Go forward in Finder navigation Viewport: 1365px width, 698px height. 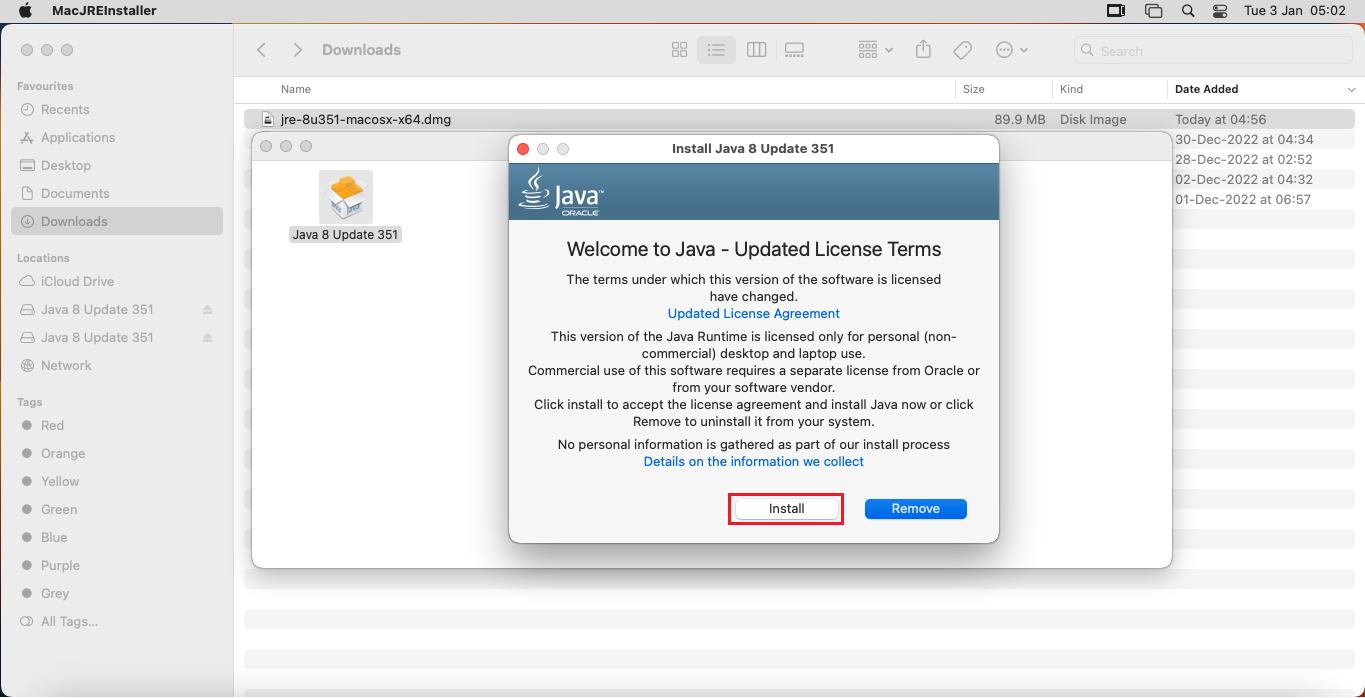297,50
